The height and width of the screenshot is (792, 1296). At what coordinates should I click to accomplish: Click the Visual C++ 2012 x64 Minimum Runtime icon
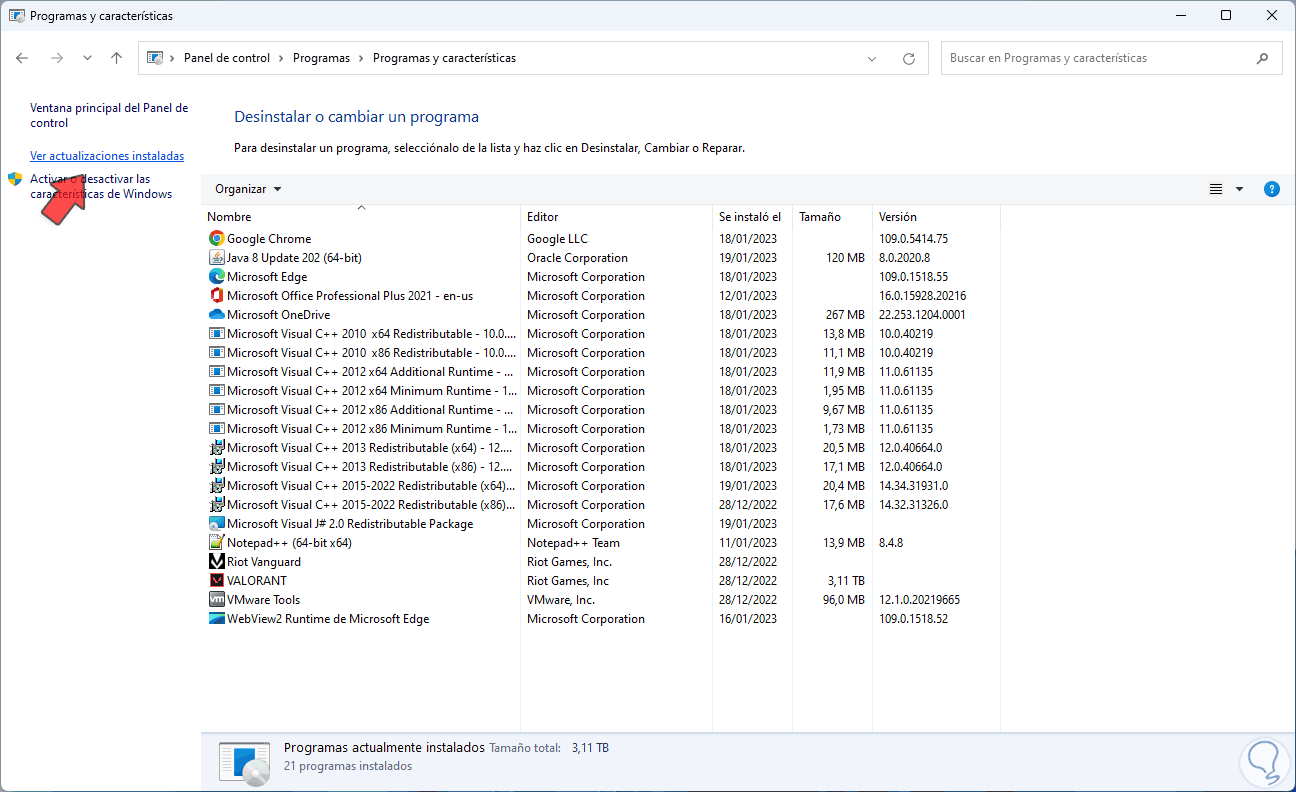(x=217, y=391)
